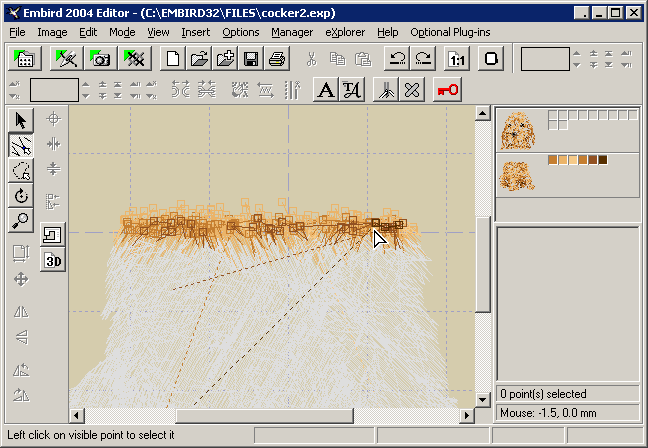Click the vertical scrollbar down arrow
The image size is (648, 448).
coord(482,400)
